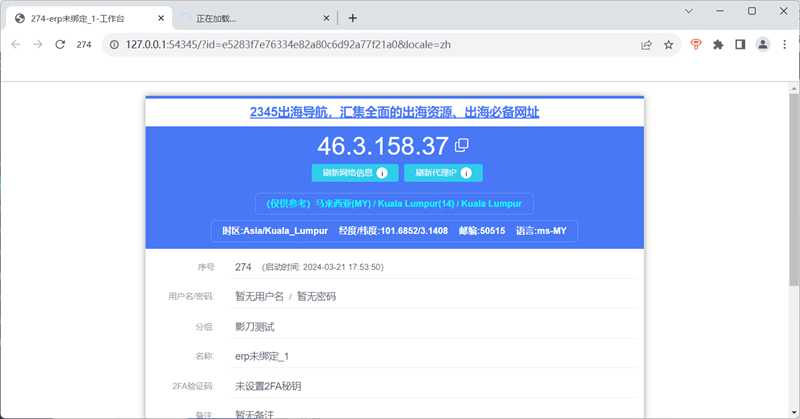
Task: Bookmark this page with star icon
Action: coord(668,45)
